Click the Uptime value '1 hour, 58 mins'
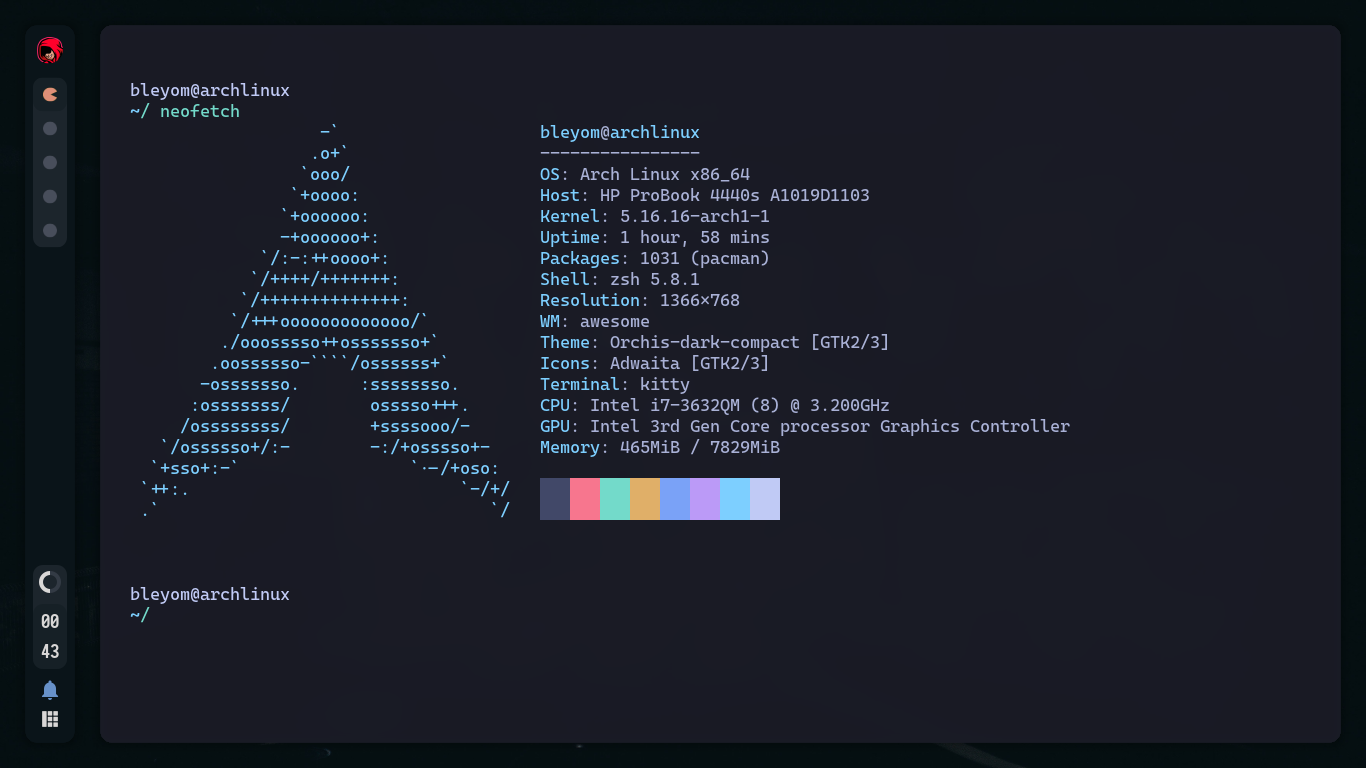Screen dimensions: 1366x768 [695, 237]
